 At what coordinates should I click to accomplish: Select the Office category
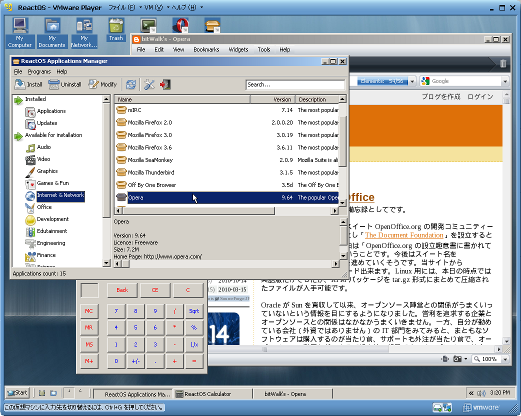tap(44, 207)
